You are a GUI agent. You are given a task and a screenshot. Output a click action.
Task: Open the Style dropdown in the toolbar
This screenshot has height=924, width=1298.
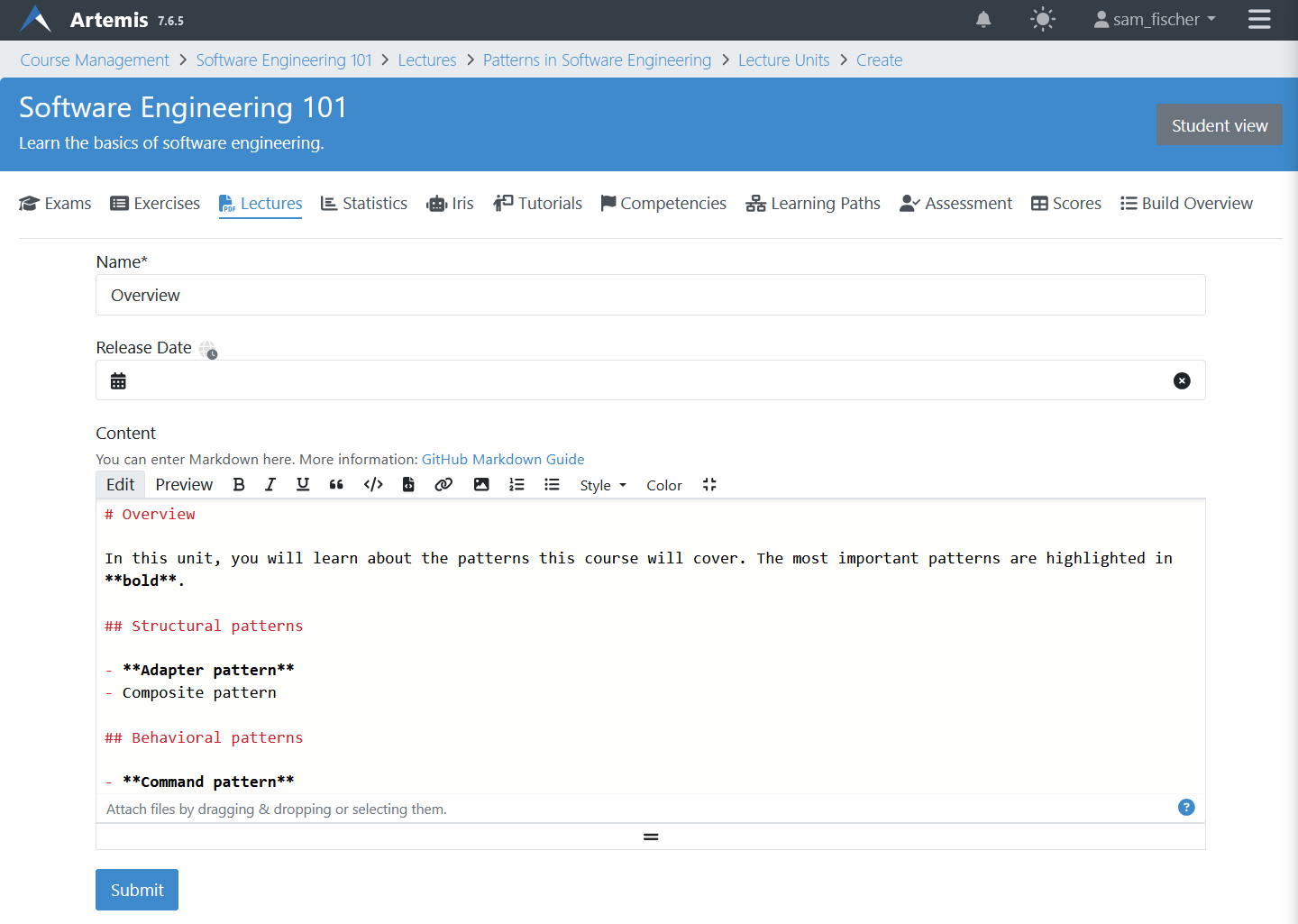pyautogui.click(x=601, y=485)
